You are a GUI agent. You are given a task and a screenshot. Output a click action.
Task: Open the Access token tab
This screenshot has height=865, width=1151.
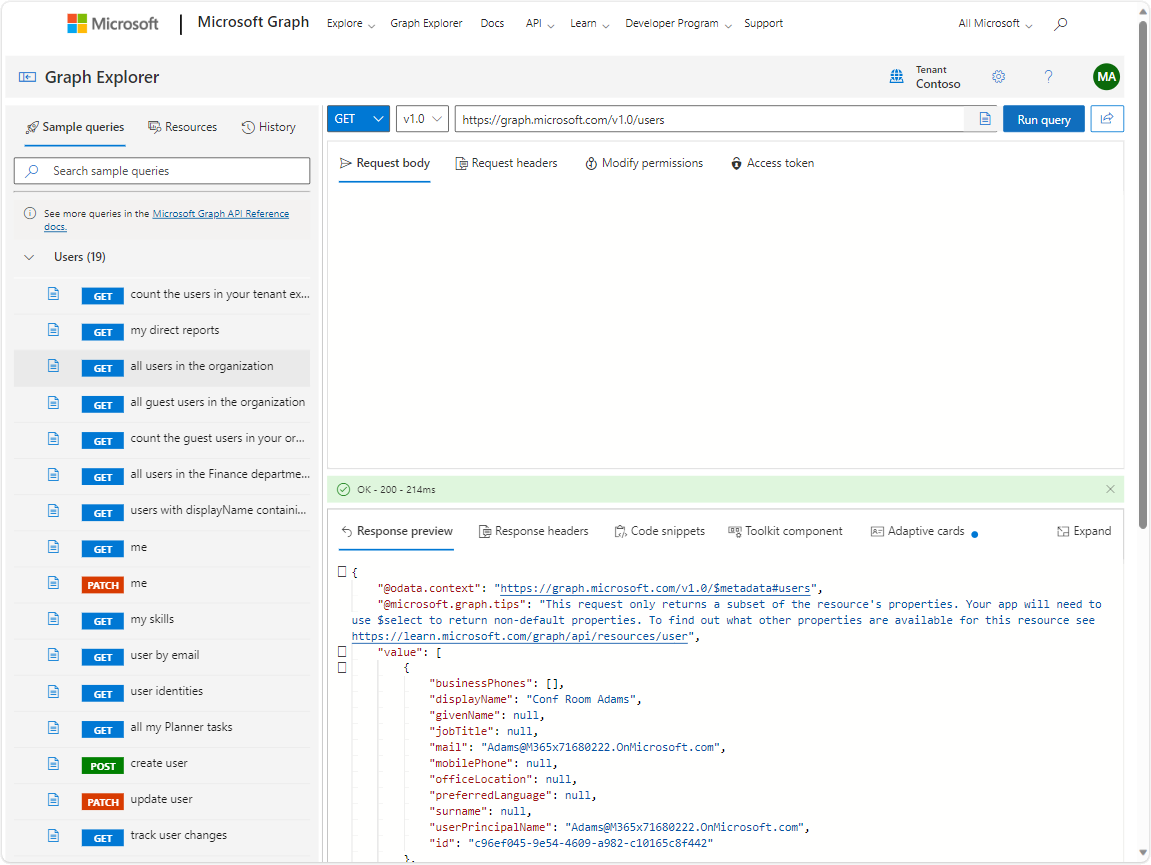click(772, 163)
